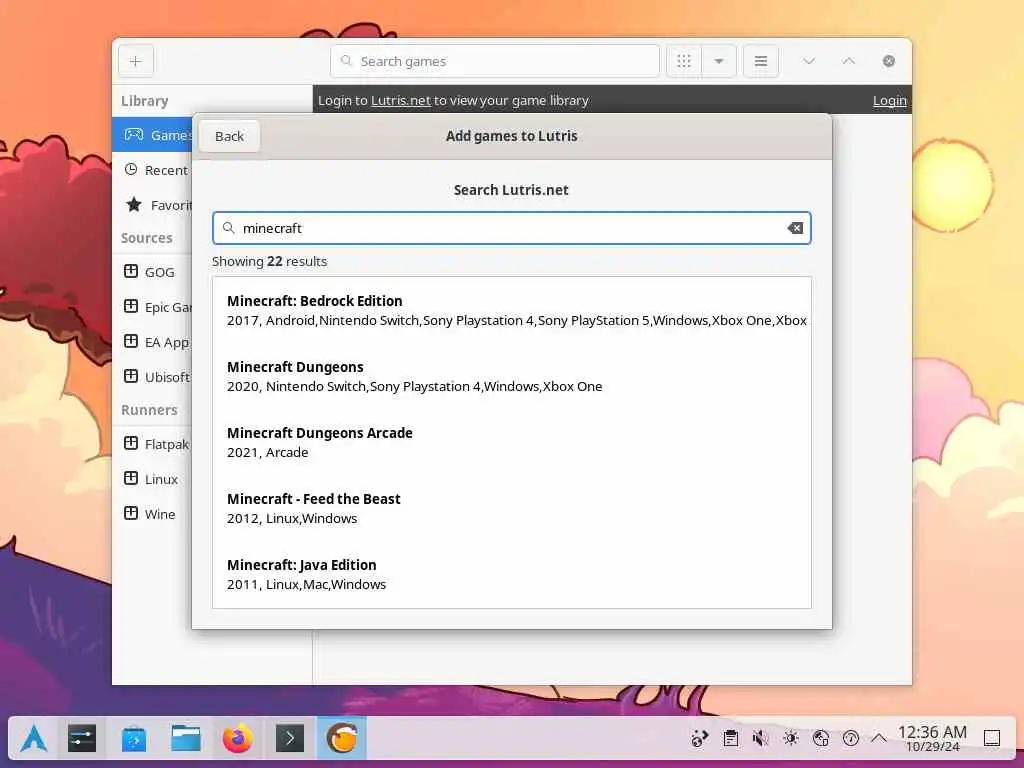Select Minecraft: Bedrock Edition result

(x=511, y=310)
